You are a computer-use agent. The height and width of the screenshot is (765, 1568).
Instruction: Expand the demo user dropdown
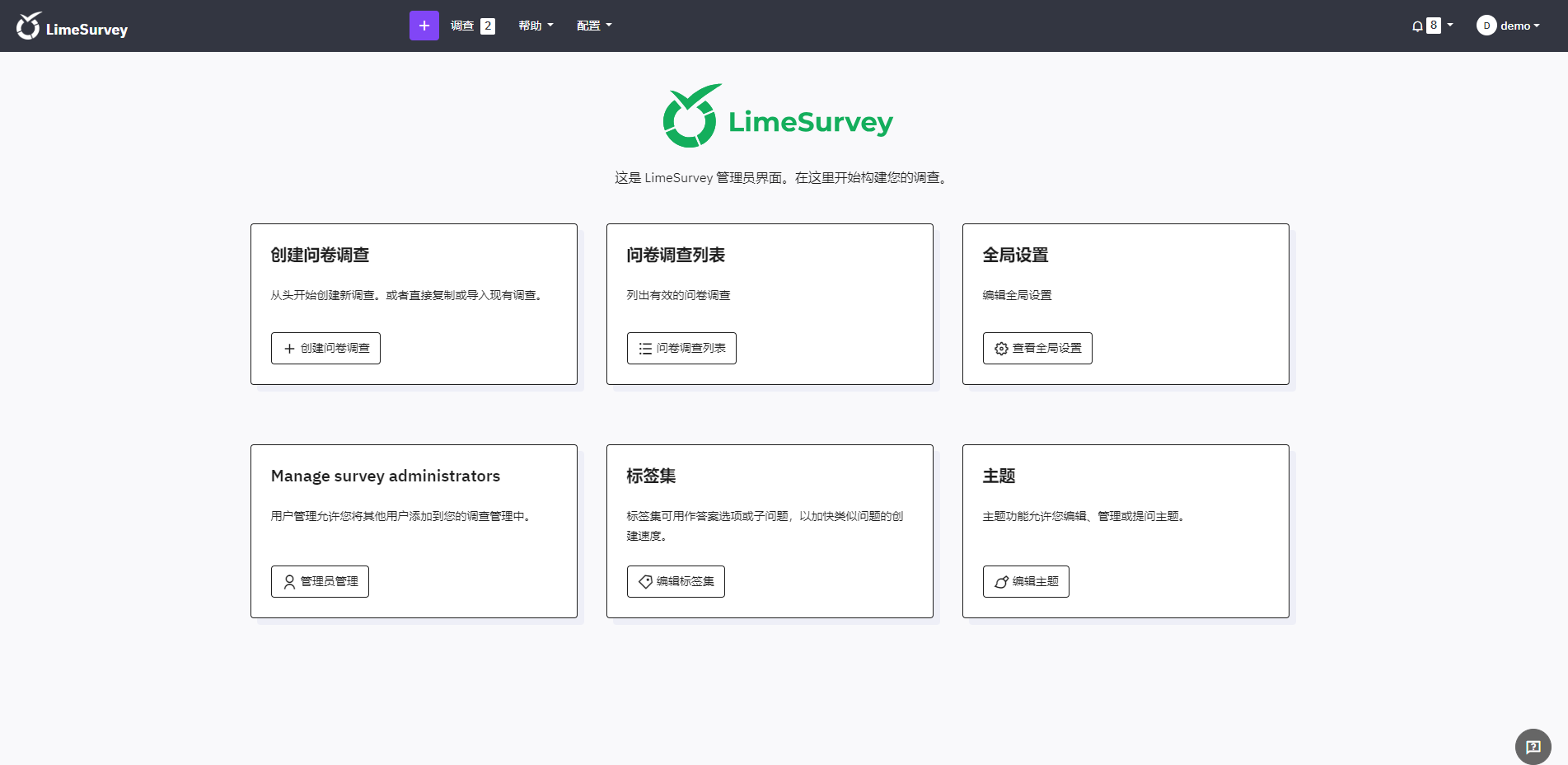(1519, 26)
